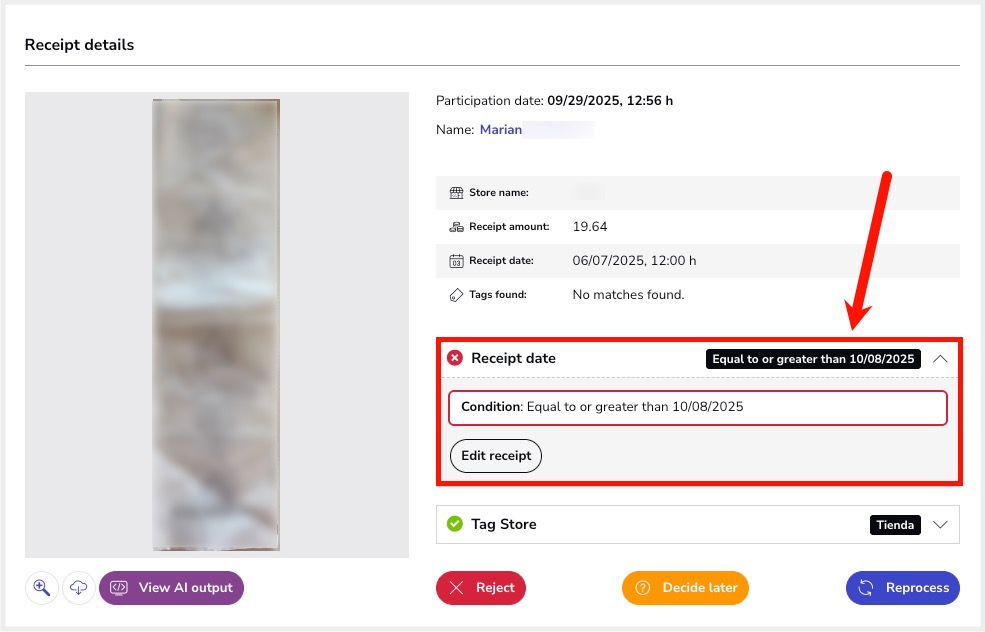Screen dimensions: 985x632
Task: Open the participant name link Marian
Action: click(x=501, y=130)
